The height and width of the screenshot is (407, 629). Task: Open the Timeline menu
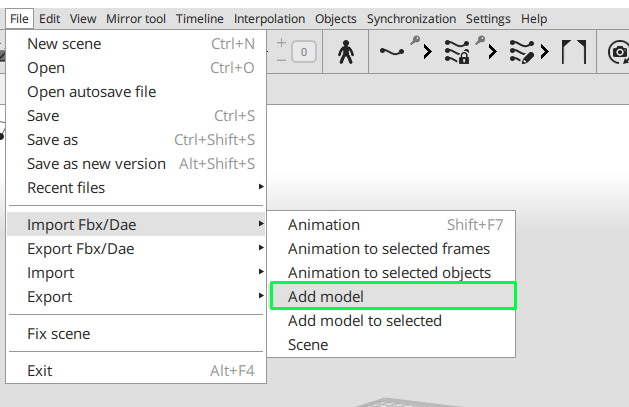(x=199, y=19)
